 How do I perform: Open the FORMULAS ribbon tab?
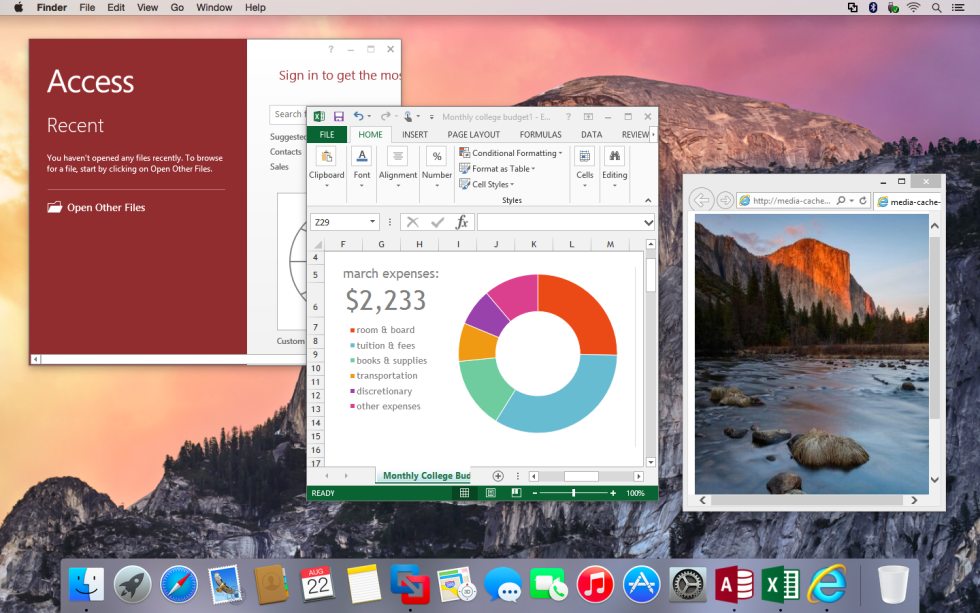click(540, 134)
